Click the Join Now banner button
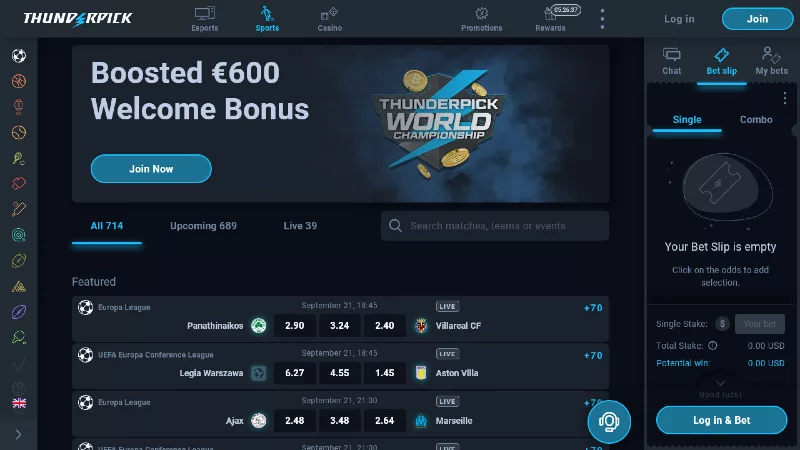The width and height of the screenshot is (800, 450). (x=151, y=168)
